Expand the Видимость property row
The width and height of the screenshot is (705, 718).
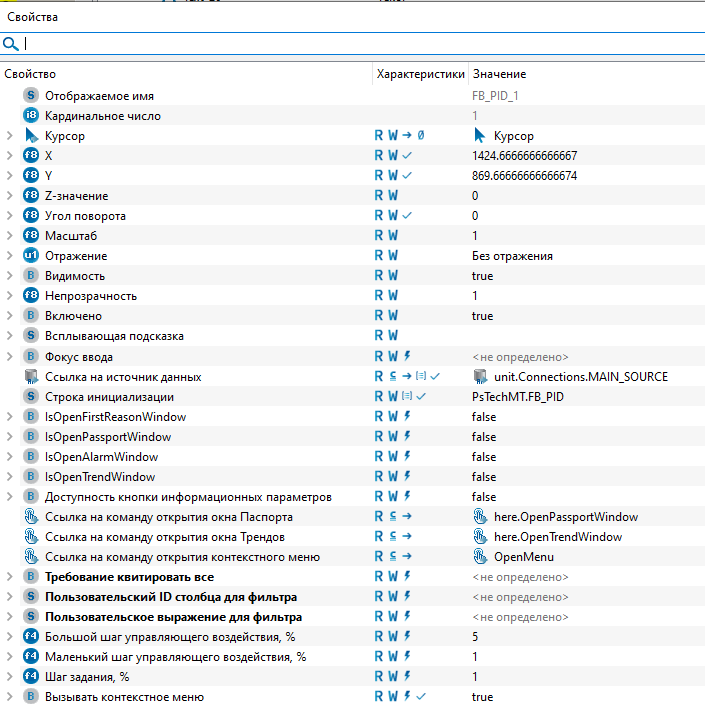pyautogui.click(x=9, y=276)
